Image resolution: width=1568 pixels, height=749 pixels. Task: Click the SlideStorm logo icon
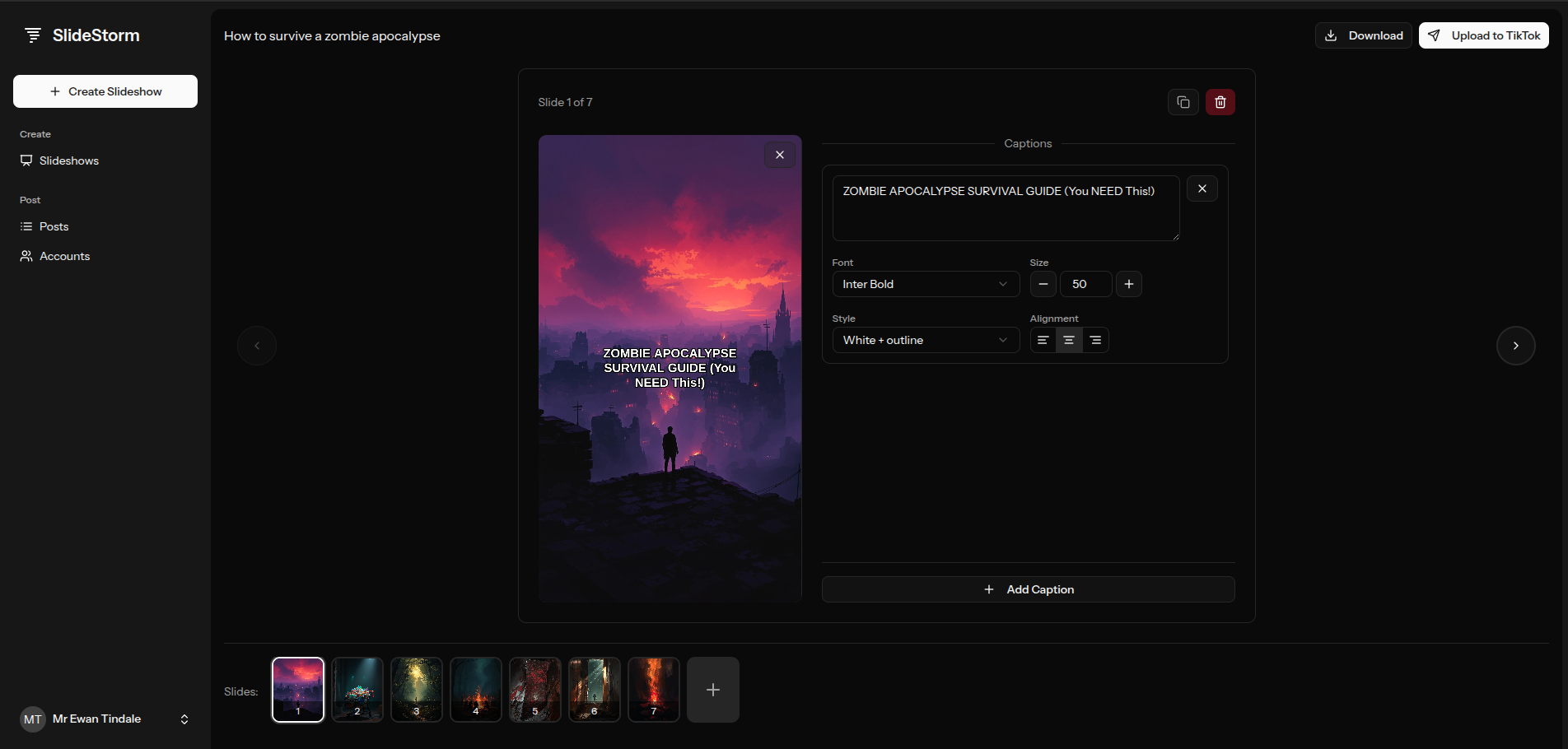click(x=33, y=35)
